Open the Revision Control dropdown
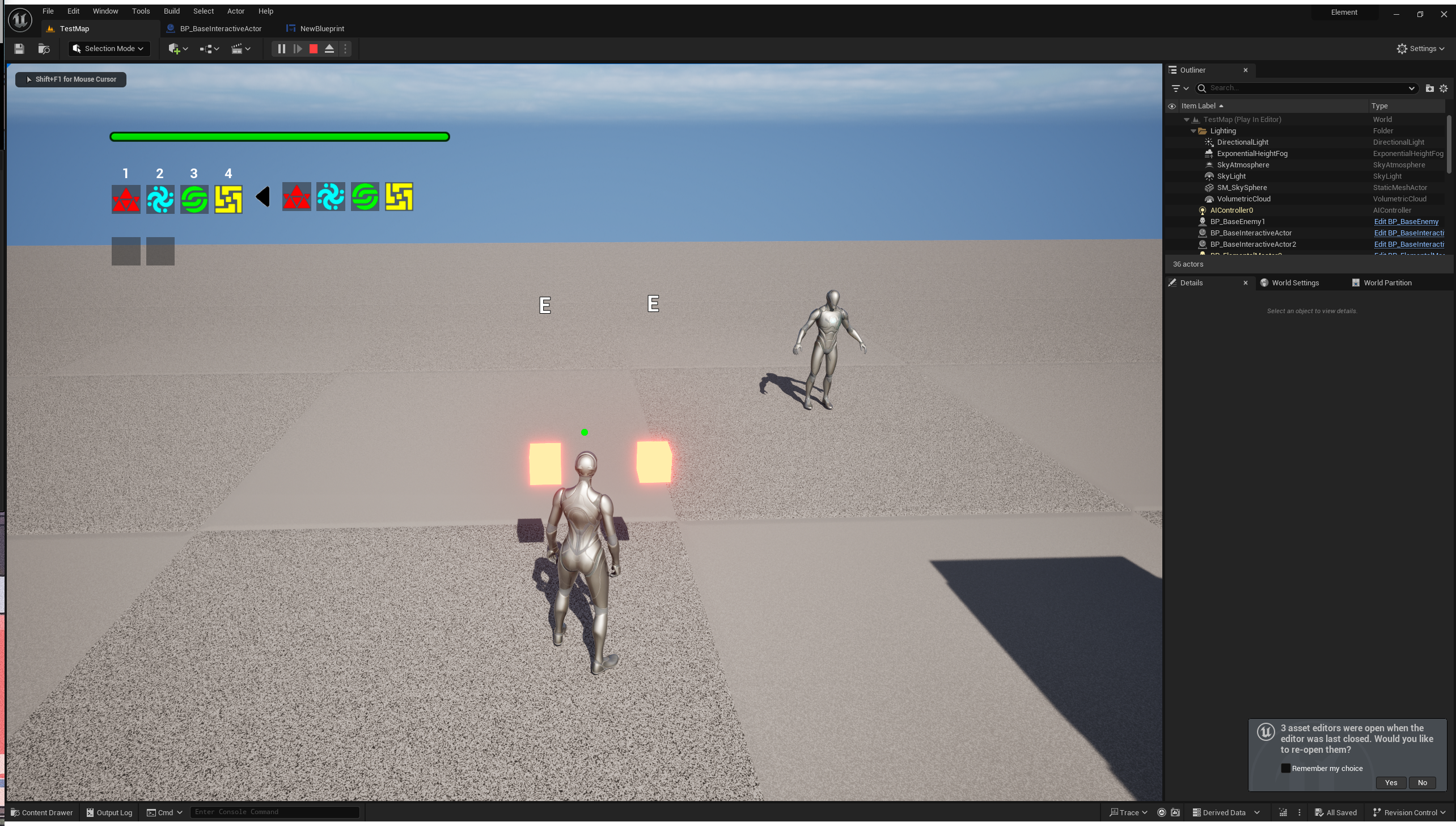The height and width of the screenshot is (826, 1456). tap(1410, 812)
